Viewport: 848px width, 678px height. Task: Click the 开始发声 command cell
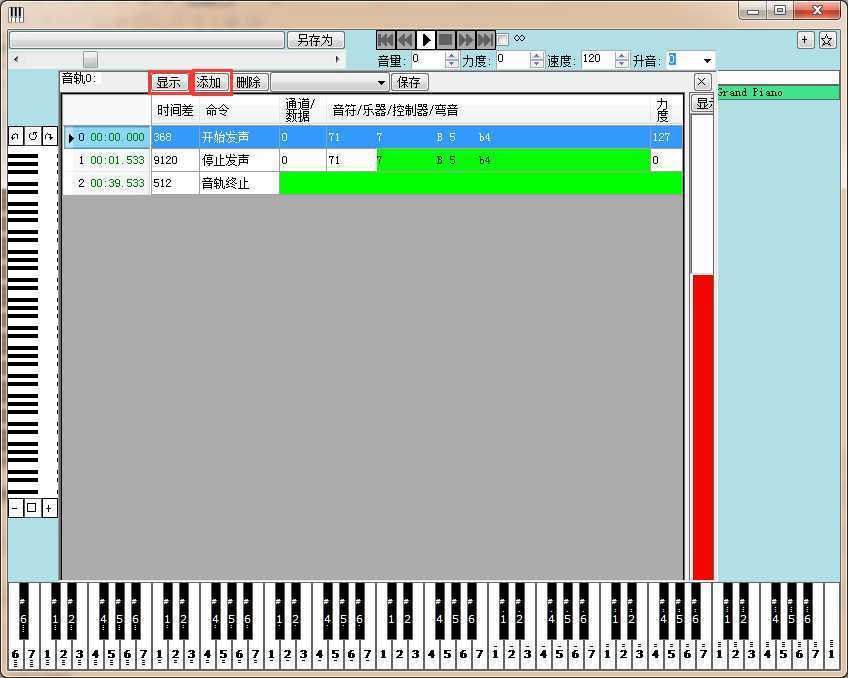(x=238, y=137)
